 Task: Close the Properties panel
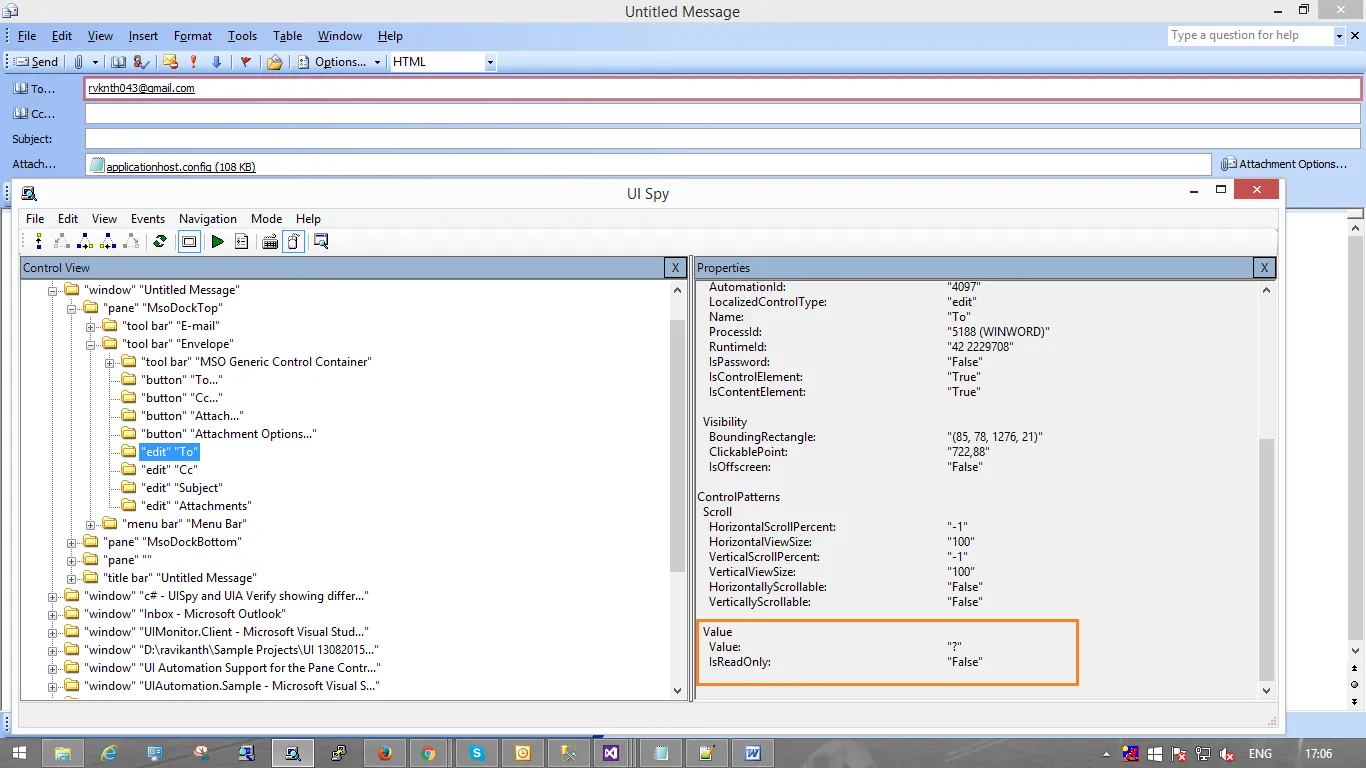1264,268
